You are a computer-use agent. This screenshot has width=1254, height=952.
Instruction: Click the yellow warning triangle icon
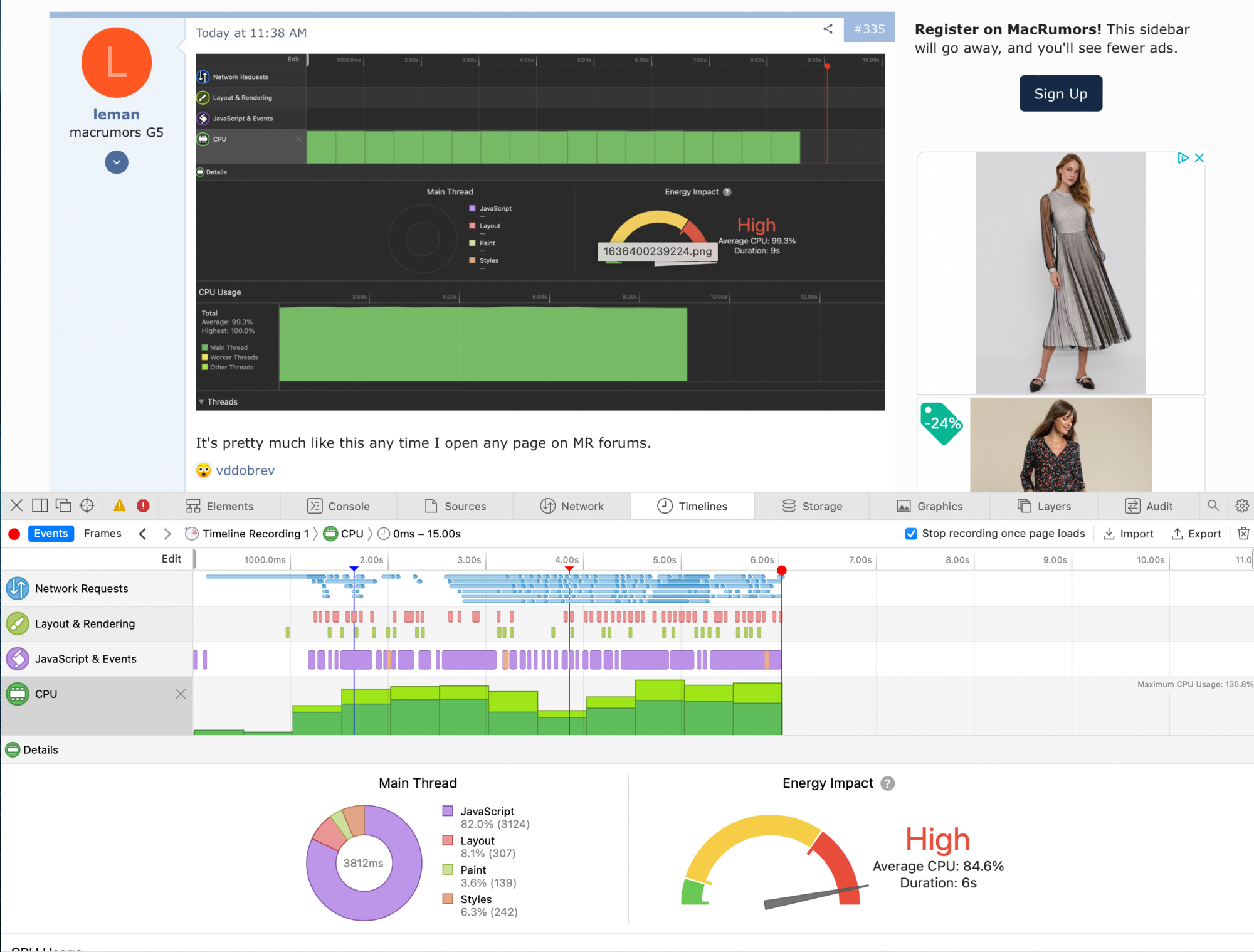pyautogui.click(x=119, y=505)
